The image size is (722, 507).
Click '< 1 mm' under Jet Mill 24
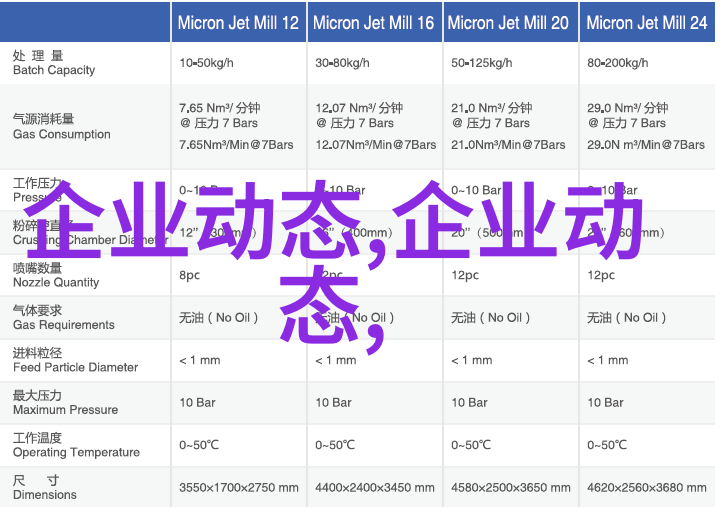pyautogui.click(x=607, y=360)
